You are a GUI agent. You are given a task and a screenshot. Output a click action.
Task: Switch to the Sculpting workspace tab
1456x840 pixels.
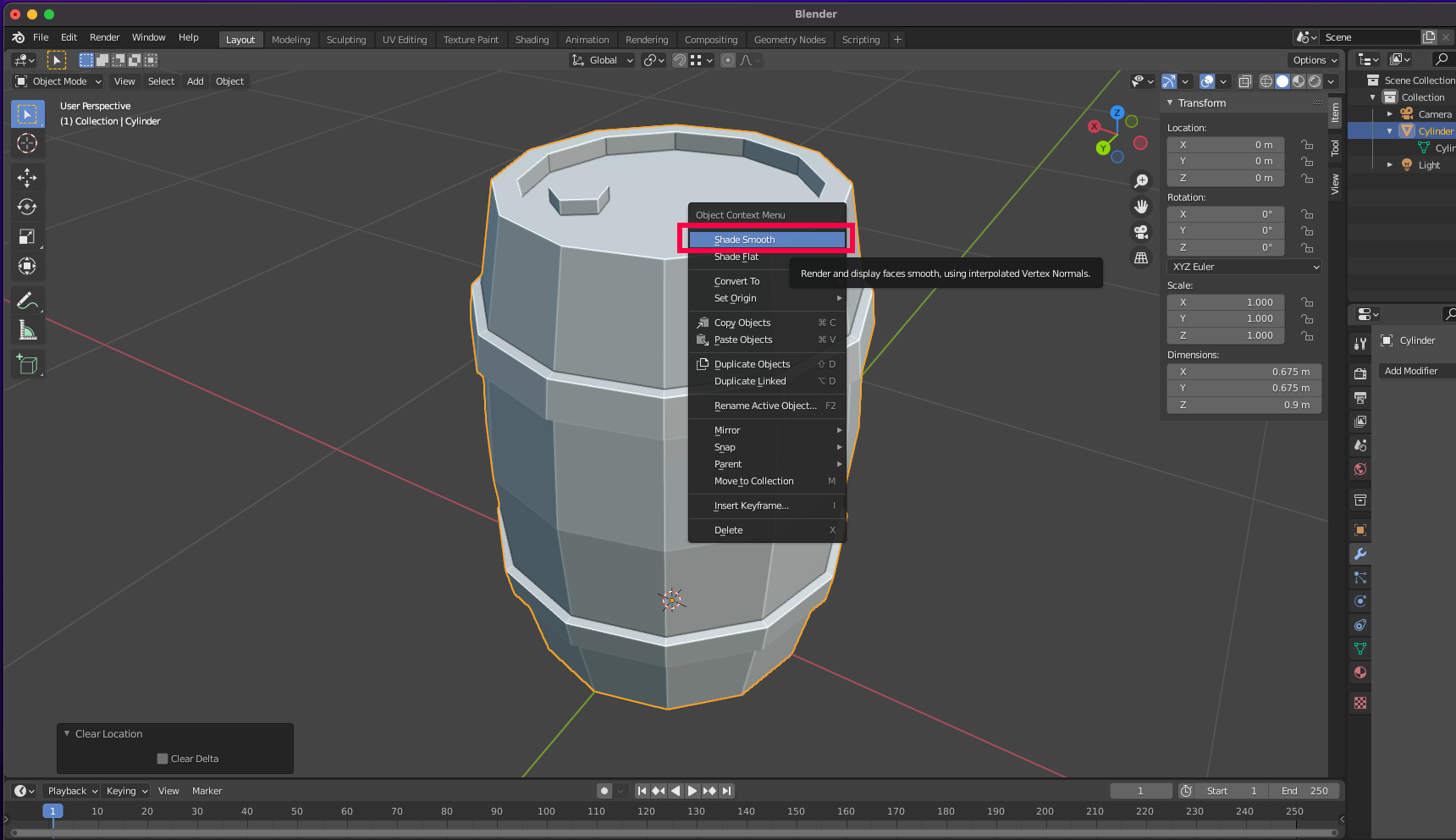pyautogui.click(x=346, y=40)
